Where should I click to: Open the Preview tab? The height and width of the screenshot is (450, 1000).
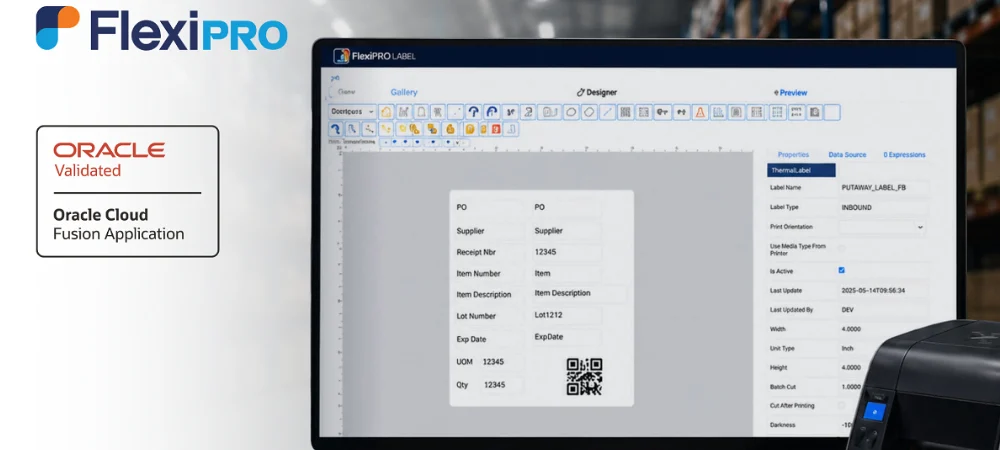(x=790, y=92)
